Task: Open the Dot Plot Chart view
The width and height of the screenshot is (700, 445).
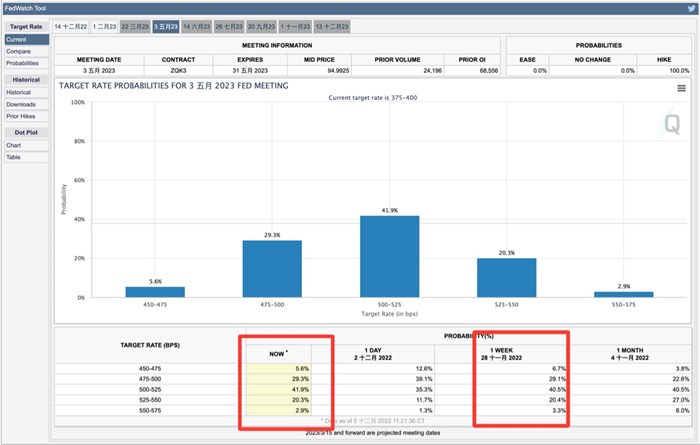Action: (x=14, y=145)
